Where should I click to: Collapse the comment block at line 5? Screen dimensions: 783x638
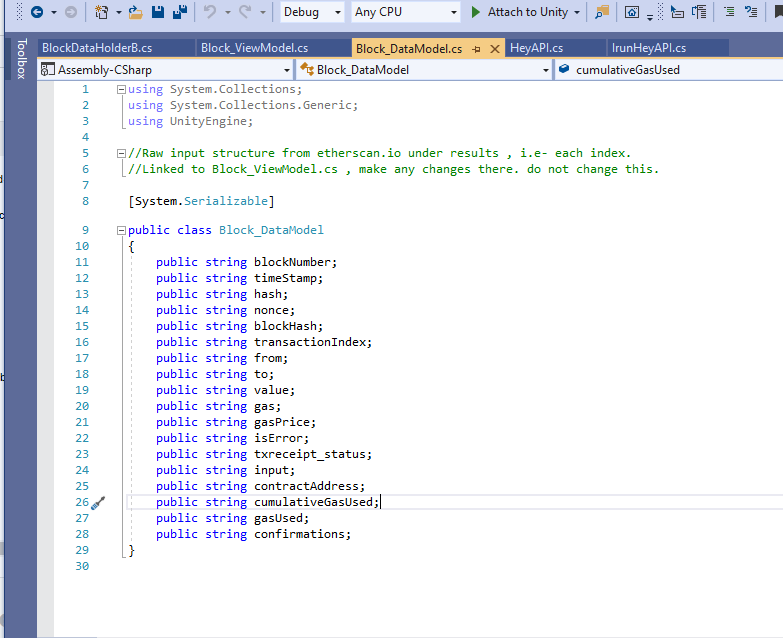pyautogui.click(x=121, y=153)
